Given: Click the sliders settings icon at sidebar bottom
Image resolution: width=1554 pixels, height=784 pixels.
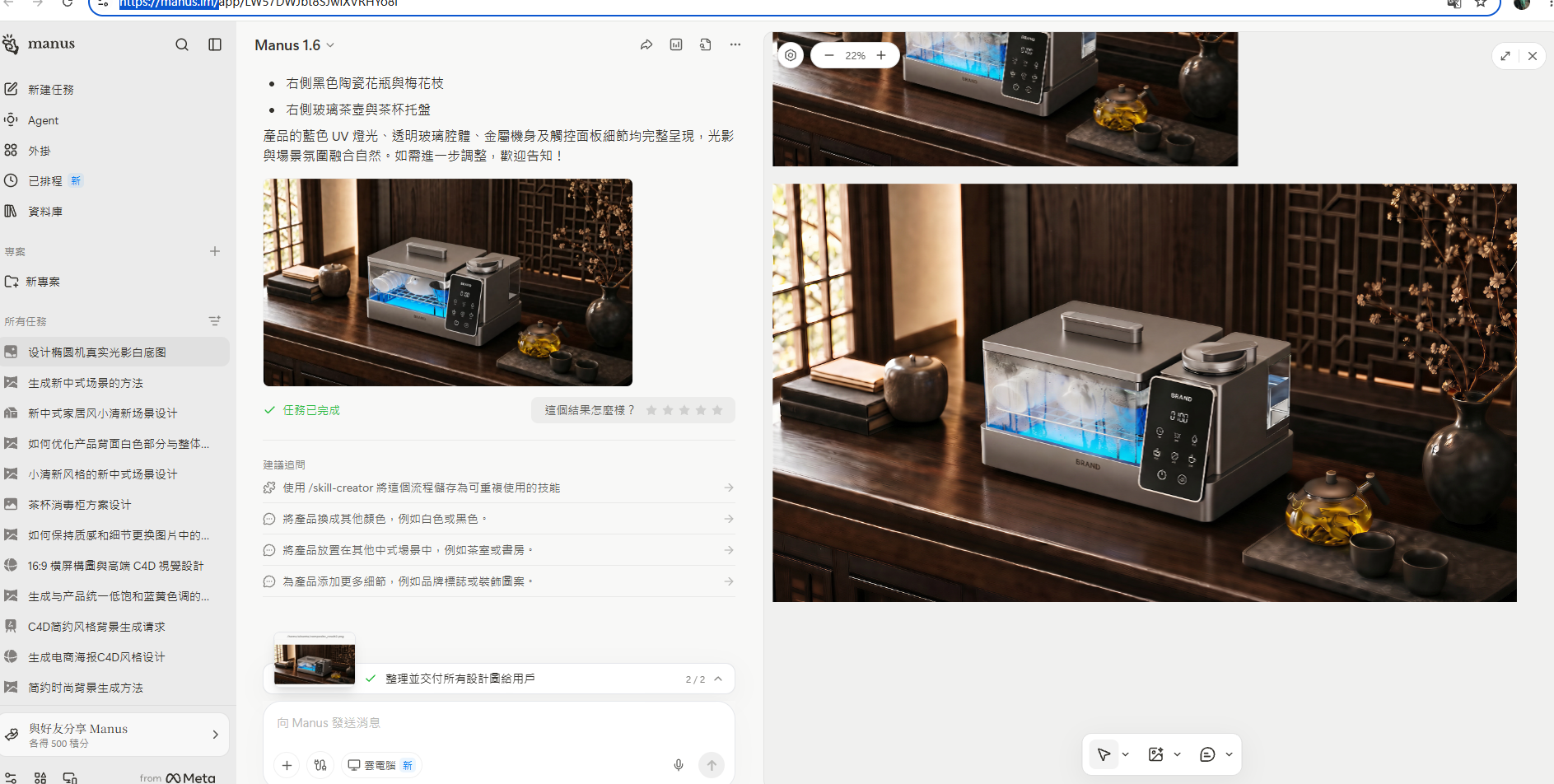Looking at the screenshot, I should (10, 777).
